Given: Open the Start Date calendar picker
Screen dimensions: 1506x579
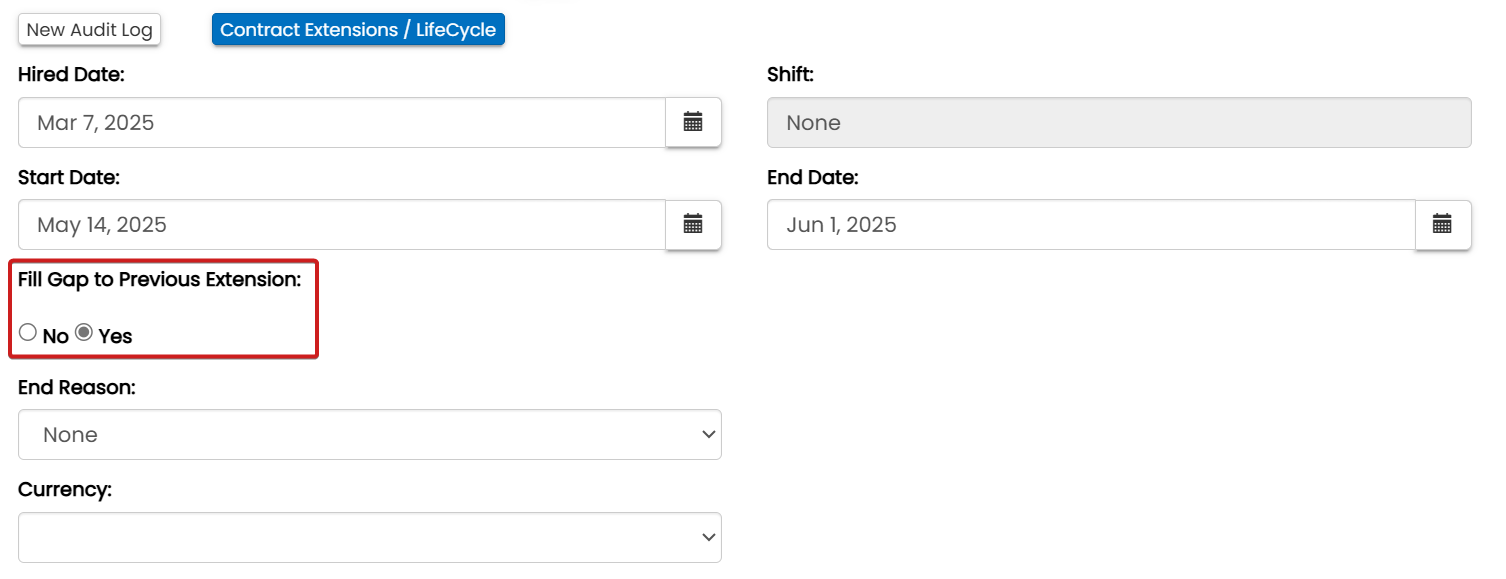Looking at the screenshot, I should pyautogui.click(x=693, y=224).
